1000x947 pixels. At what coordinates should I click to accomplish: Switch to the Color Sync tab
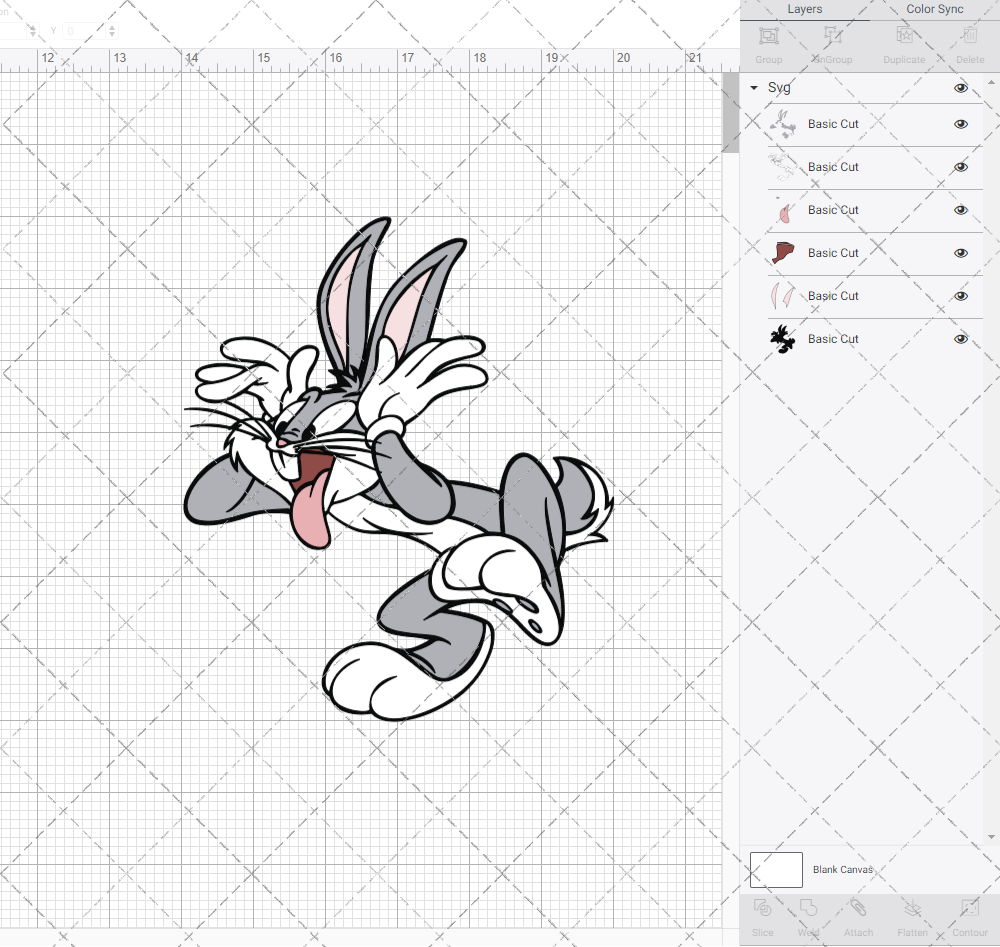click(x=934, y=10)
